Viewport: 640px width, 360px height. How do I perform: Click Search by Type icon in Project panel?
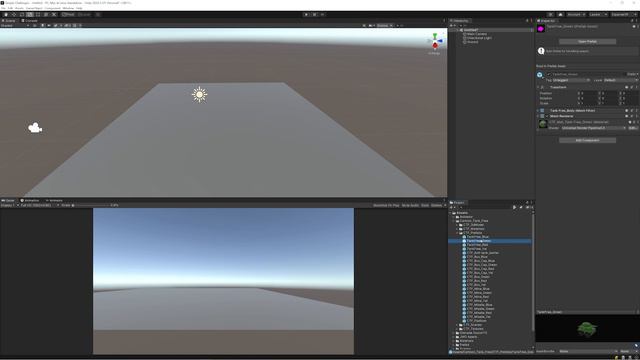[x=514, y=207]
